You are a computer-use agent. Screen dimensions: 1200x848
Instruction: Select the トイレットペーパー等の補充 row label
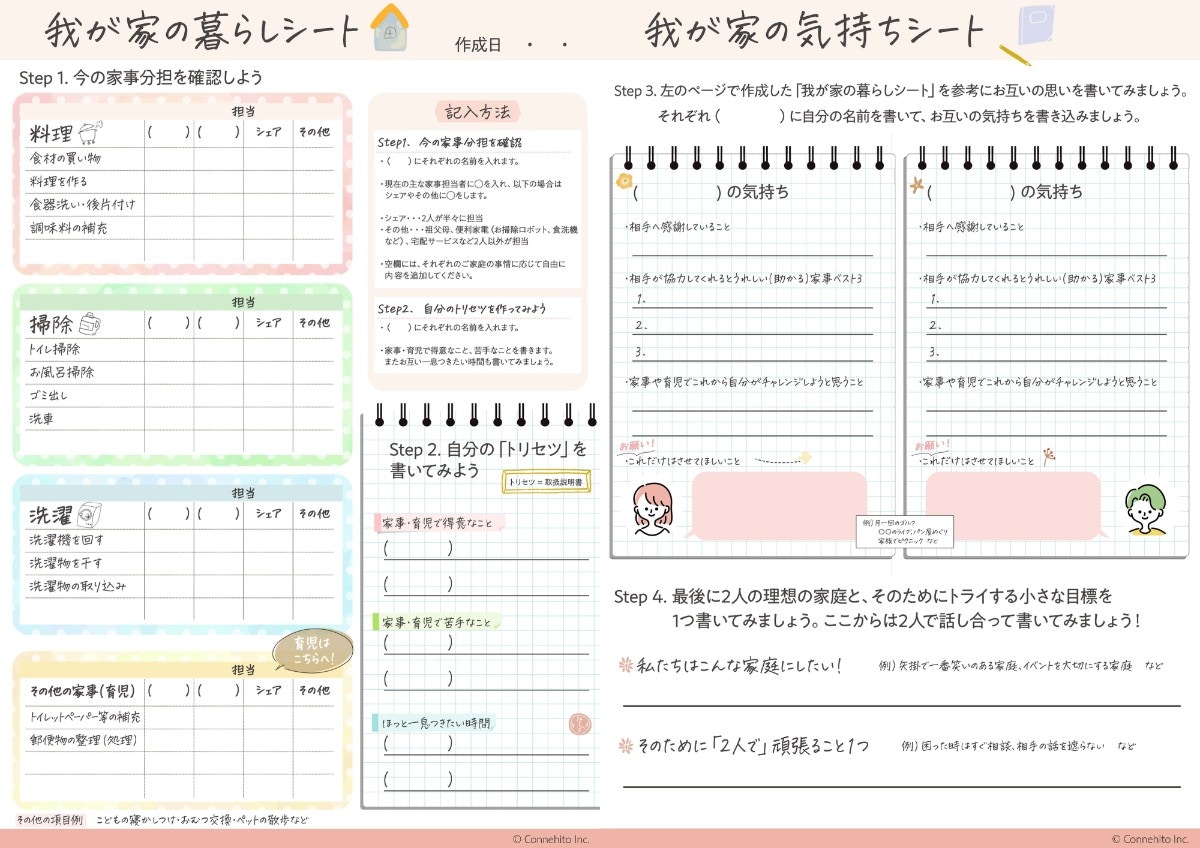(84, 717)
